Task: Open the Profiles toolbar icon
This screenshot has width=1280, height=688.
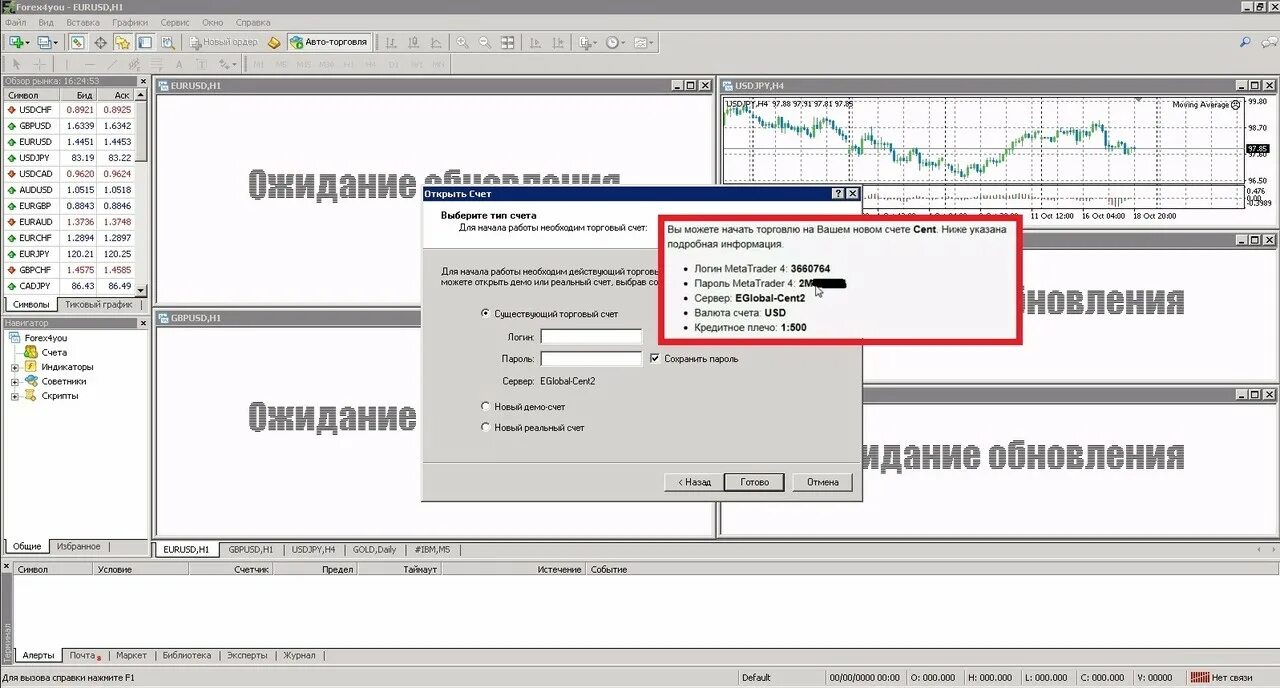Action: (x=46, y=42)
